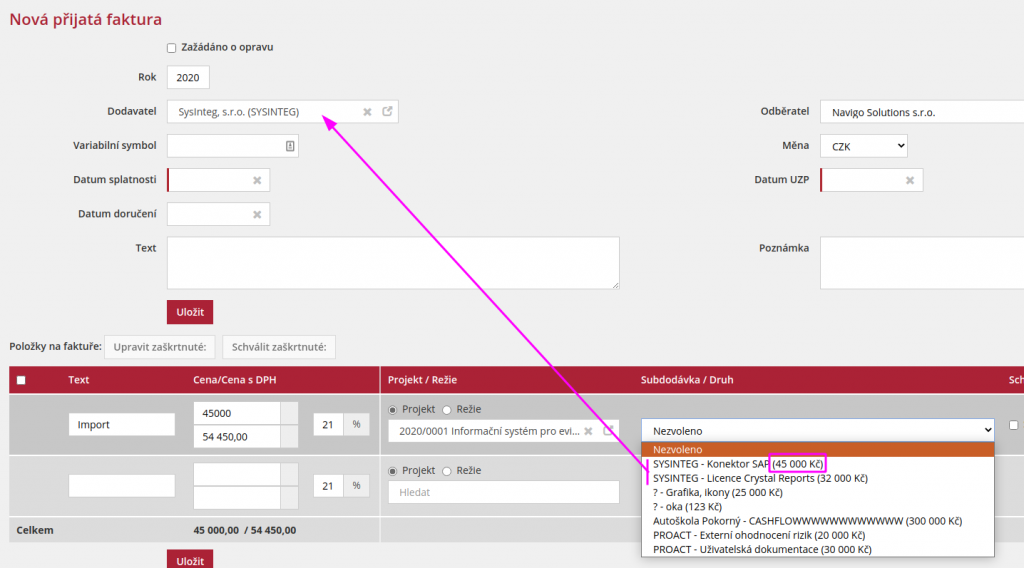Viewport: 1024px width, 568px height.
Task: Click the top Uložit button
Action: 190,312
